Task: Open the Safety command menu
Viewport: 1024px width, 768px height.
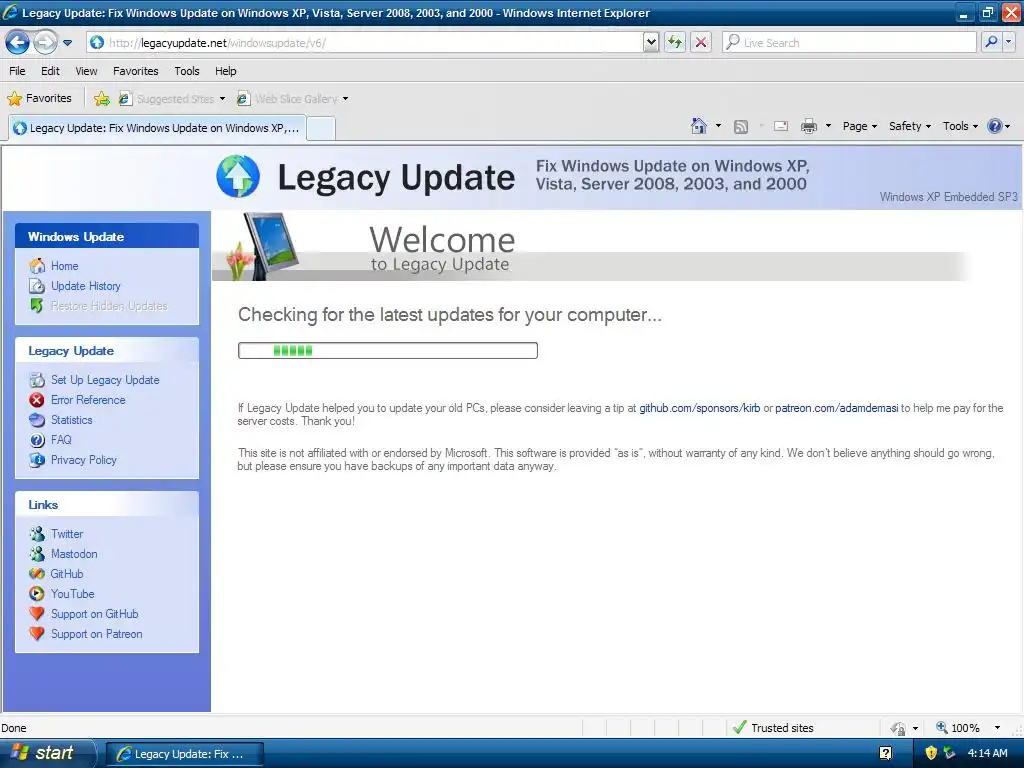Action: click(909, 126)
